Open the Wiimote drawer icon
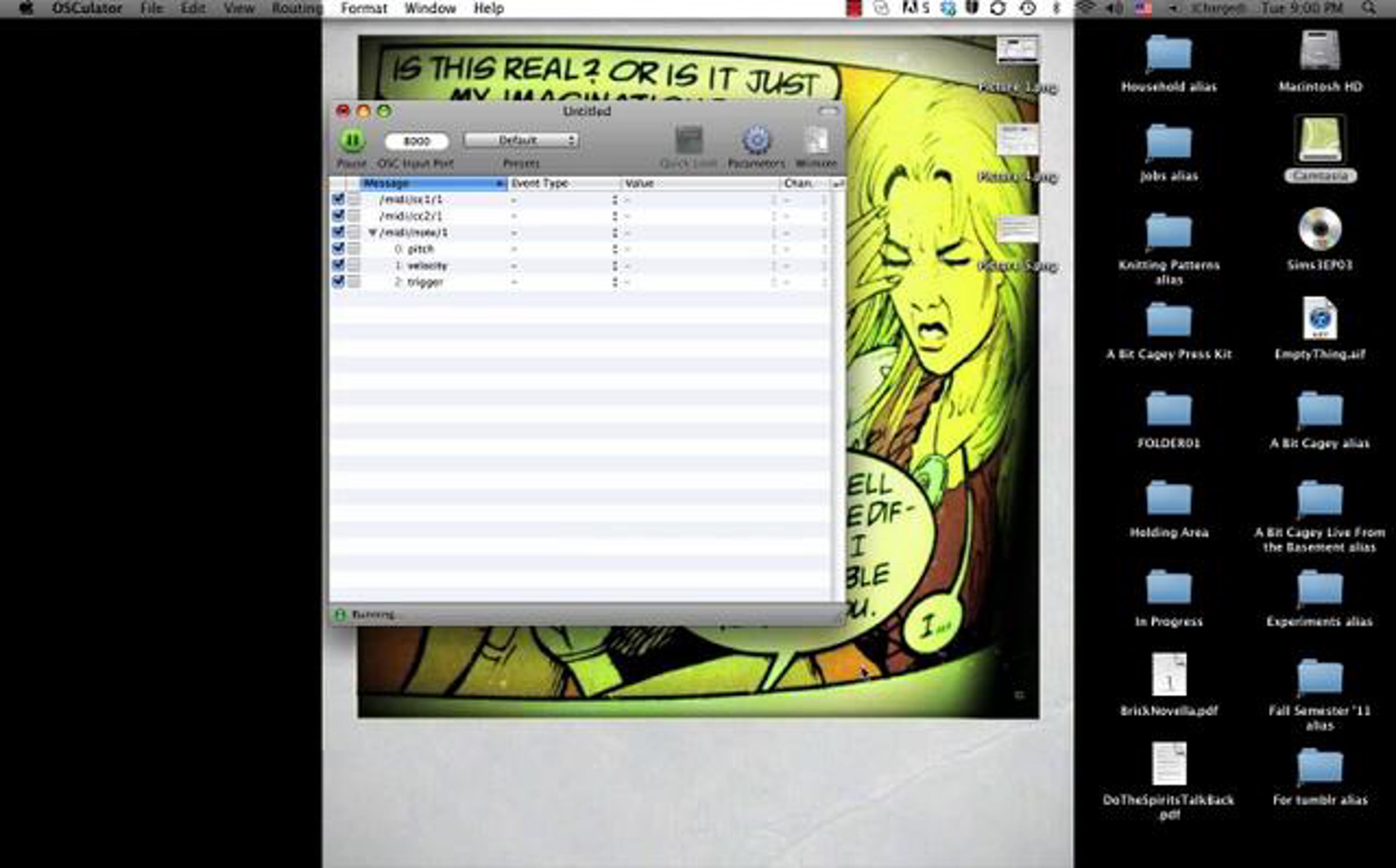Screen dimensions: 1396x868 coord(816,140)
